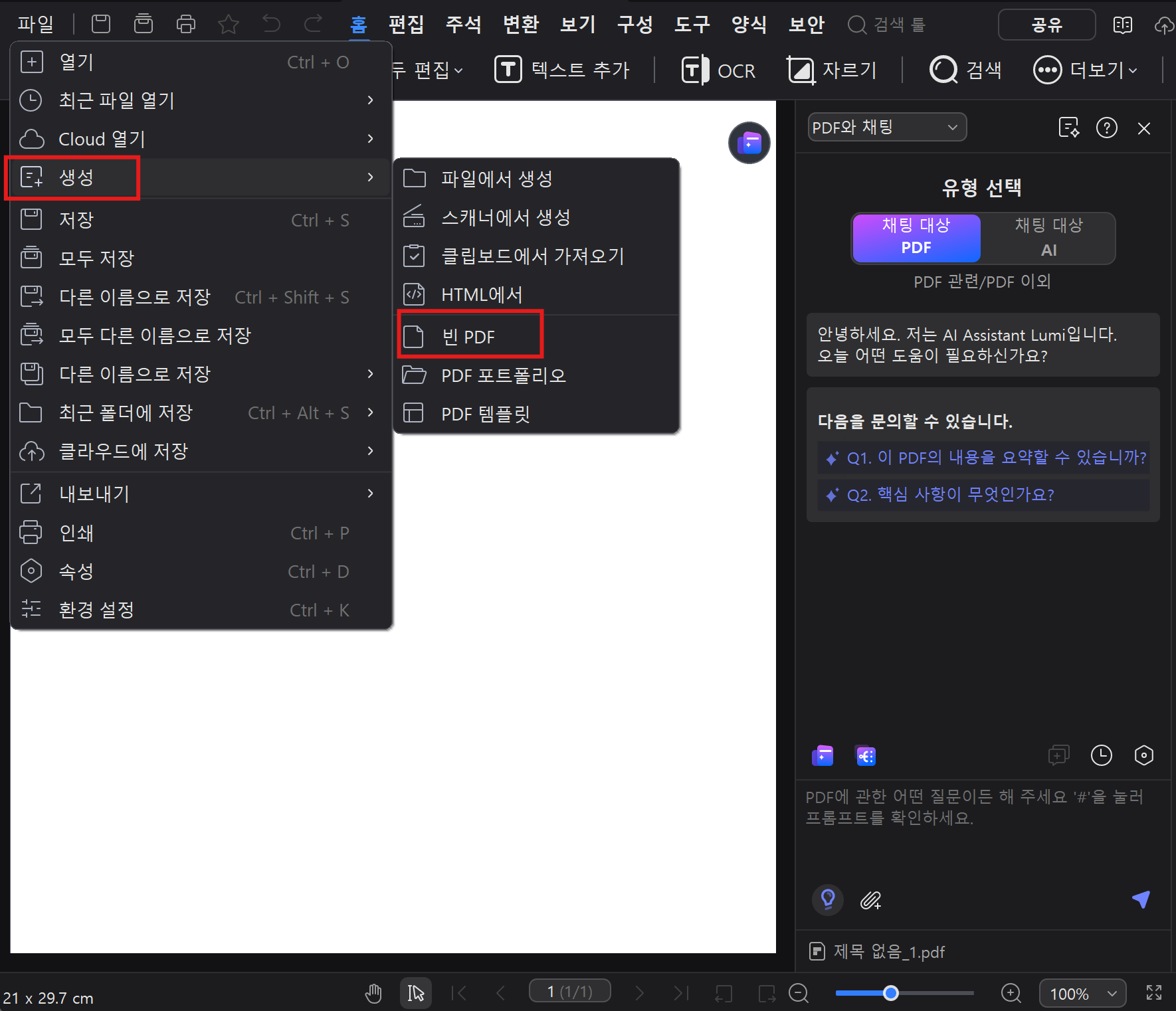
Task: Select 파일에서 생성 menu item
Action: tap(537, 179)
